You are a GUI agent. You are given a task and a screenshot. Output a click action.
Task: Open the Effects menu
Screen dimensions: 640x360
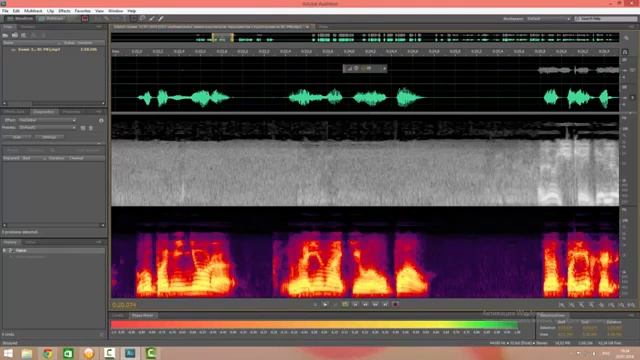pyautogui.click(x=64, y=11)
